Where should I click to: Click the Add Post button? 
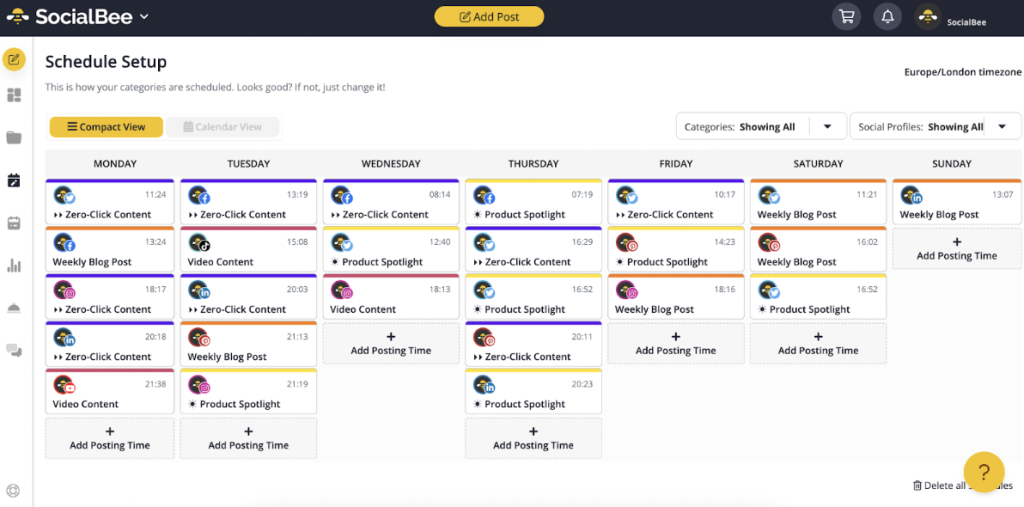point(489,17)
